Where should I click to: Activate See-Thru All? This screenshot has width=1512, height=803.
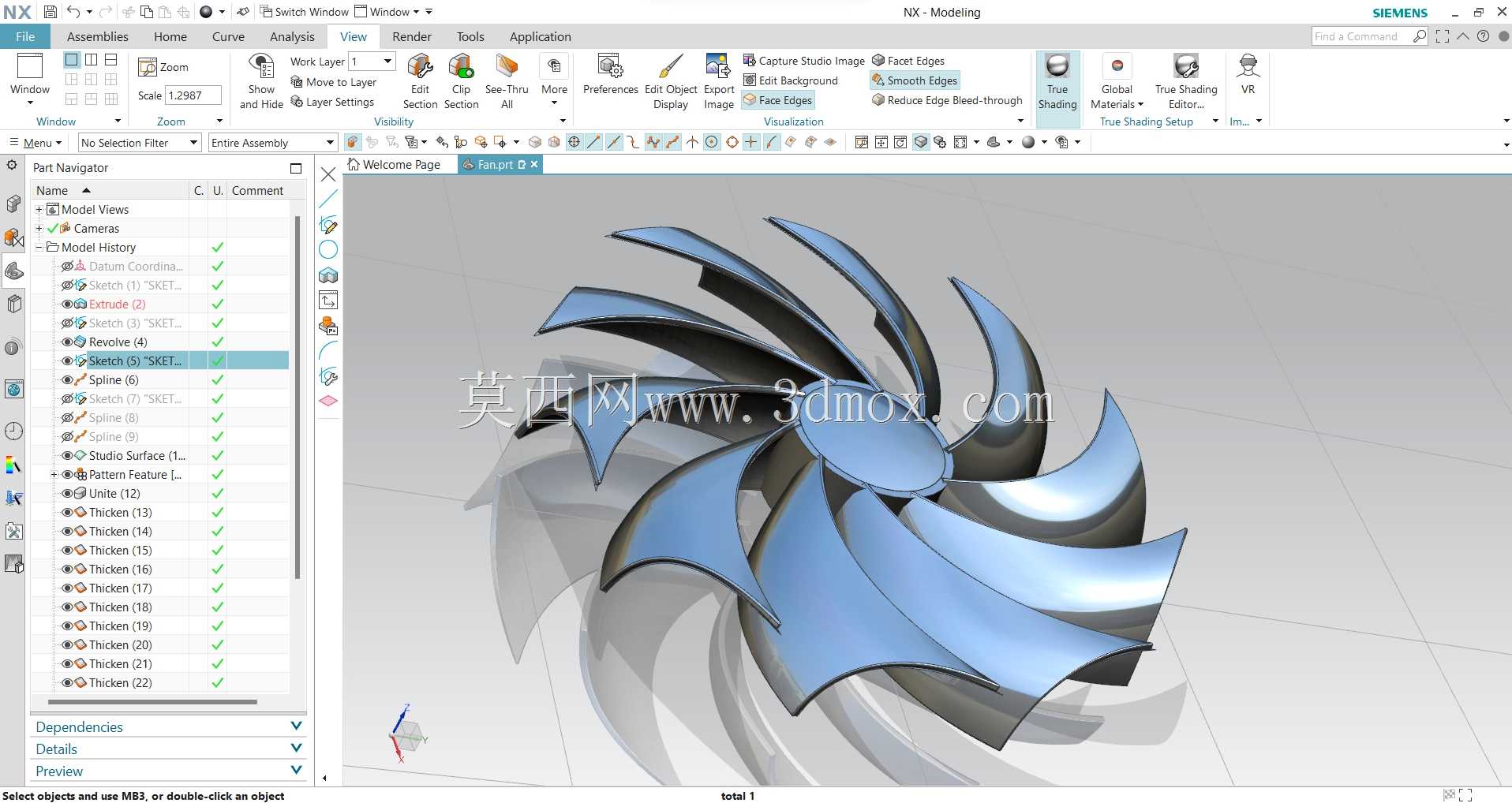(507, 82)
